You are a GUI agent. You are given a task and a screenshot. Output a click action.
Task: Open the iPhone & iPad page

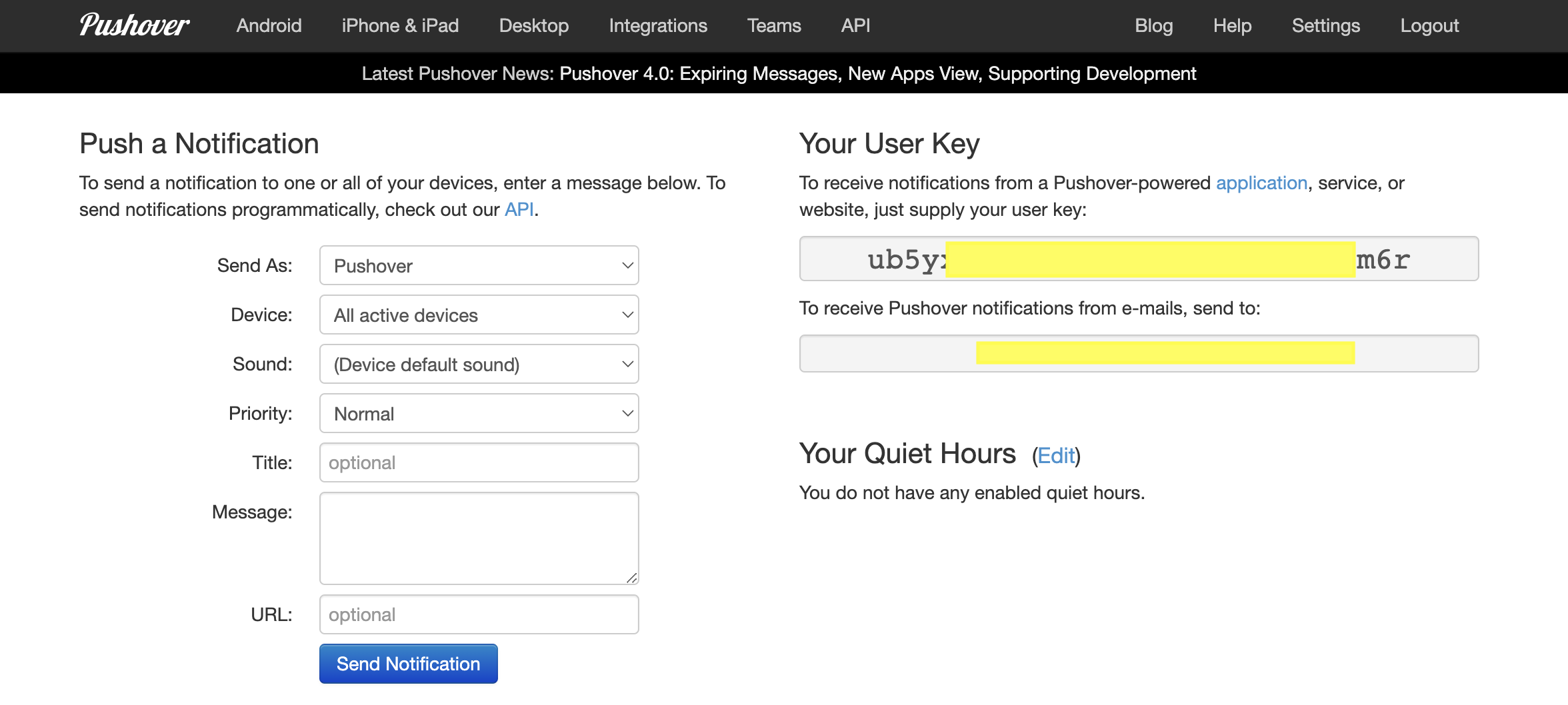(x=400, y=25)
